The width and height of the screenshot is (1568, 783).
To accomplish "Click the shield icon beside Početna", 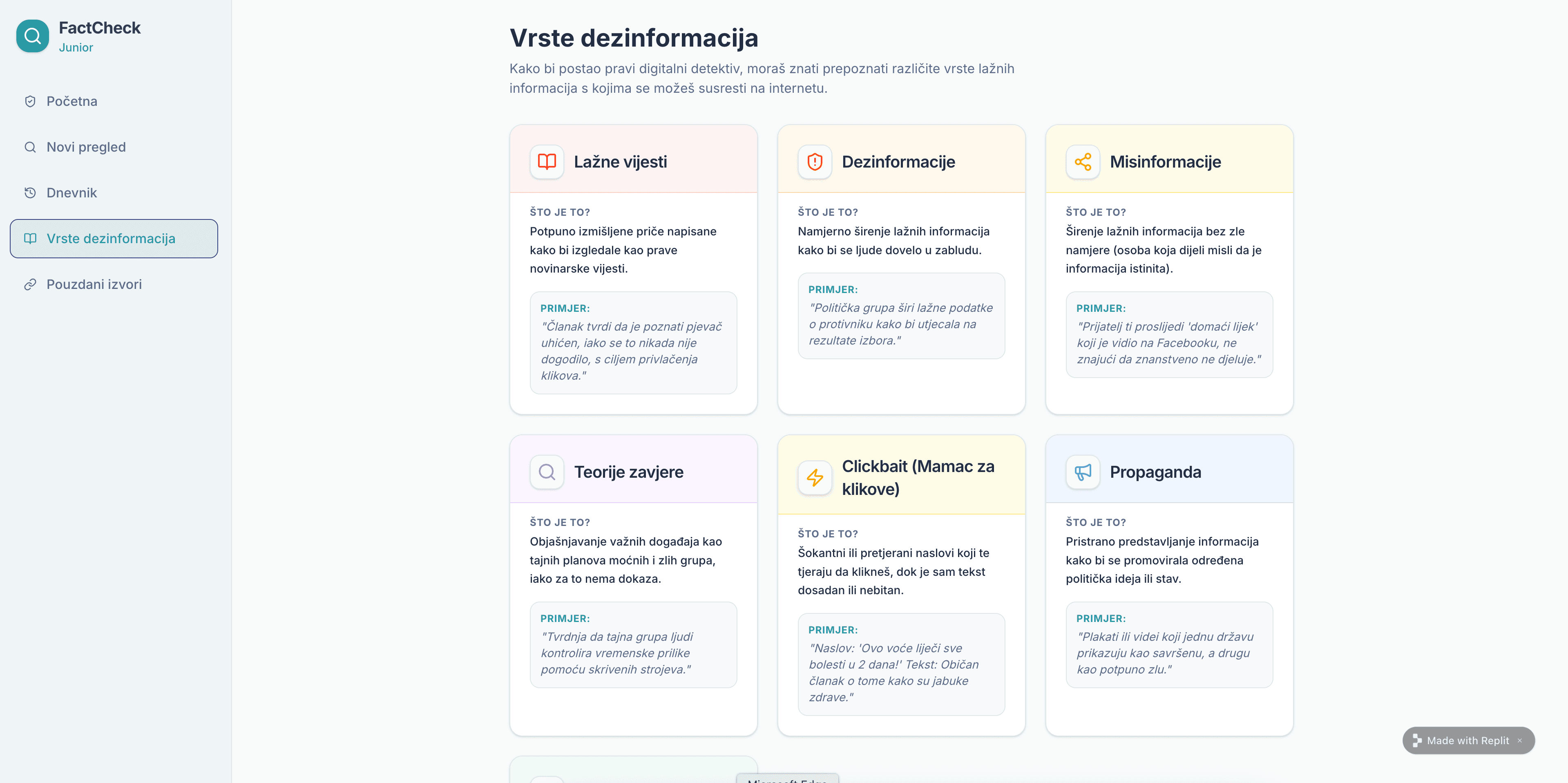I will coord(30,101).
